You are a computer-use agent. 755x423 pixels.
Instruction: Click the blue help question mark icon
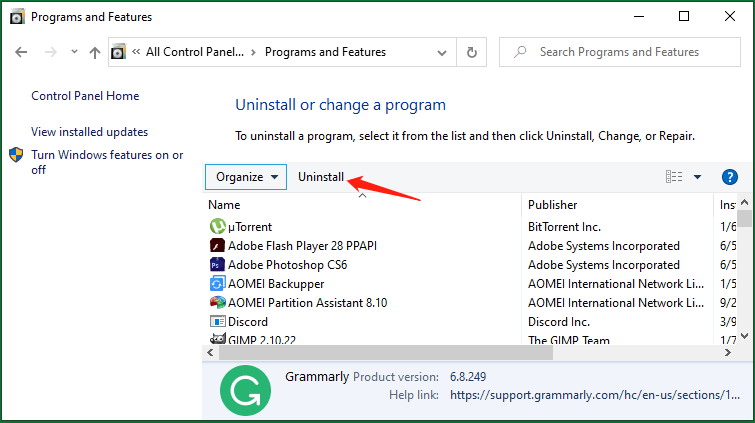(729, 177)
